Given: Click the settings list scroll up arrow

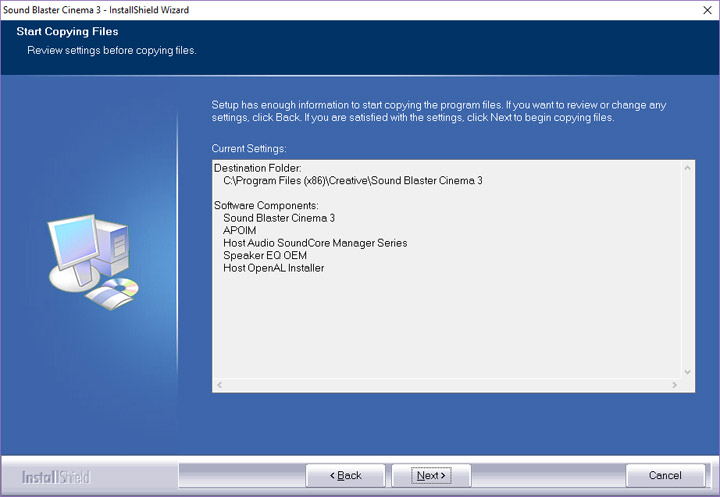Looking at the screenshot, I should click(x=687, y=168).
